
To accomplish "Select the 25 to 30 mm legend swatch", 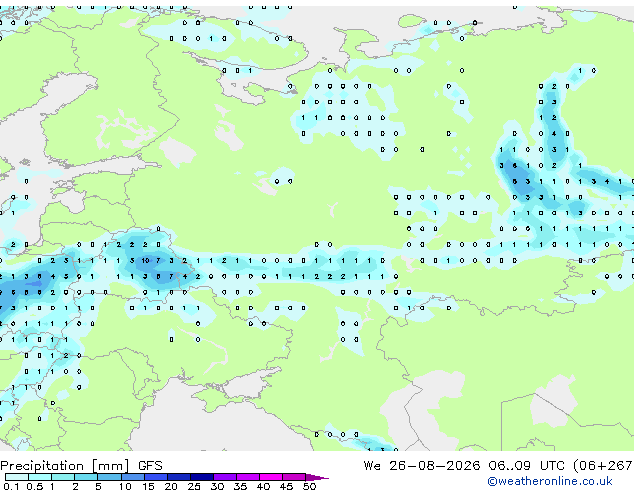I will click(202, 477).
